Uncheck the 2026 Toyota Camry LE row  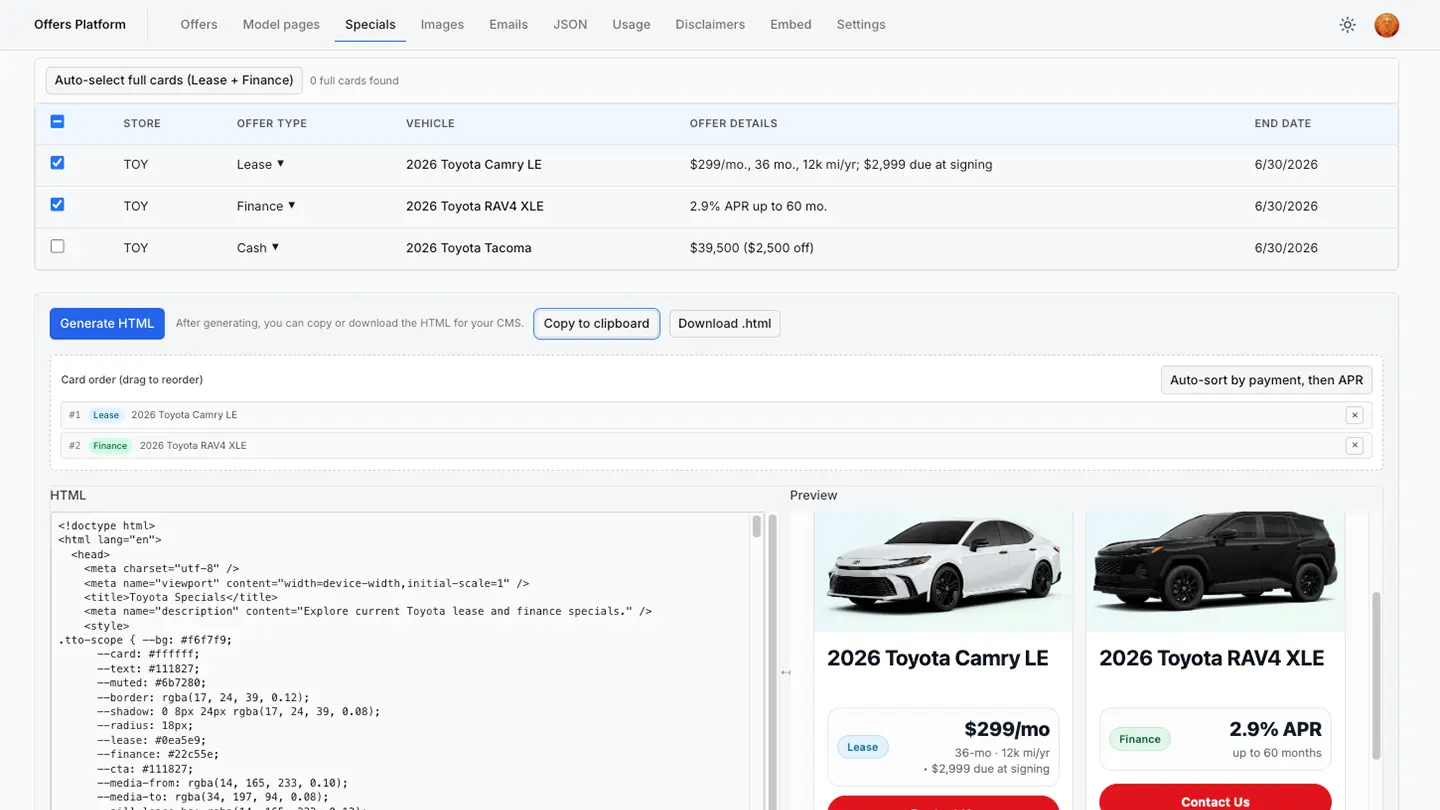(57, 163)
